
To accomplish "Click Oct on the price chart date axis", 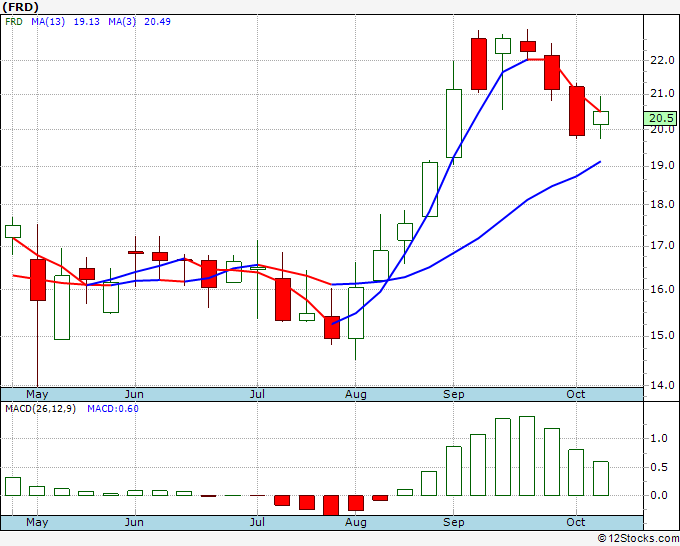I will pos(576,394).
